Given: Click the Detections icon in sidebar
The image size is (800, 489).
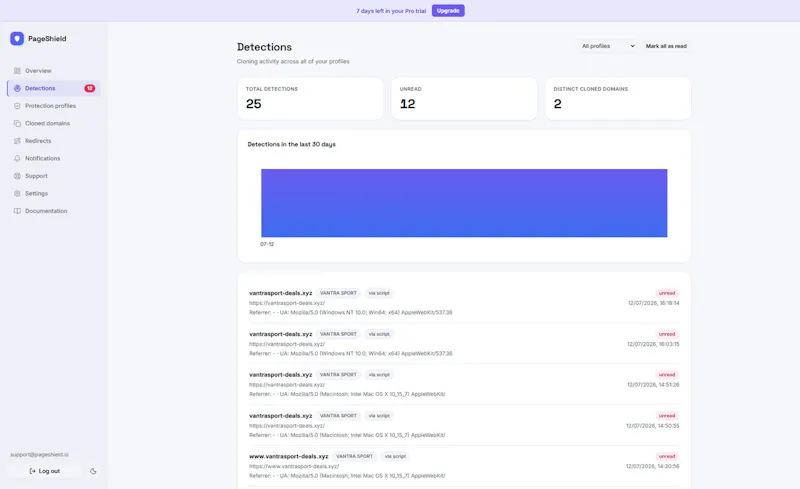Looking at the screenshot, I should (17, 88).
